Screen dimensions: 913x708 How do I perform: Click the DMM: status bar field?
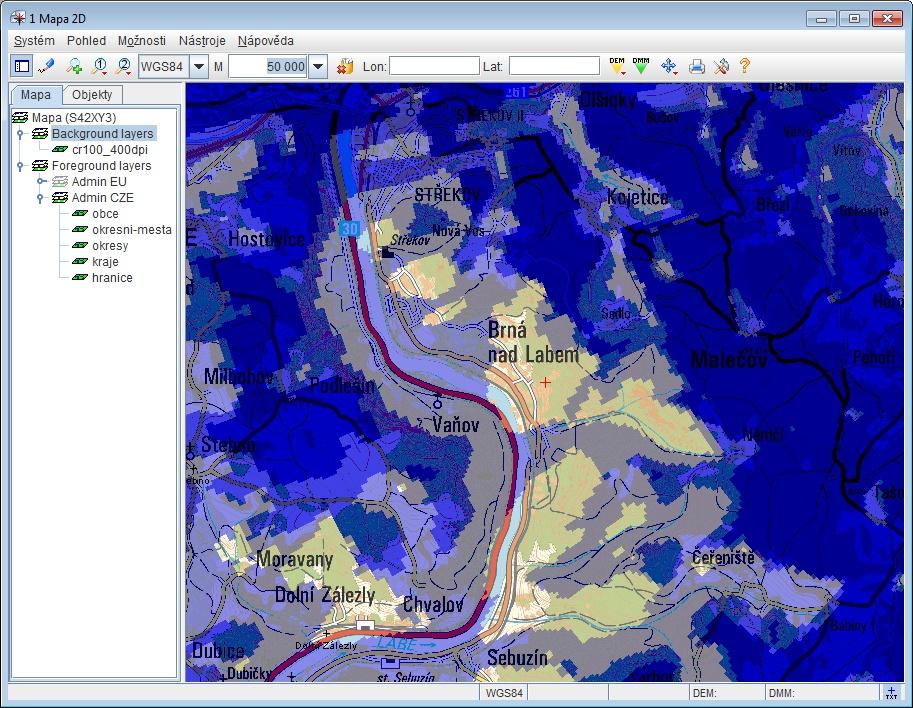[822, 693]
